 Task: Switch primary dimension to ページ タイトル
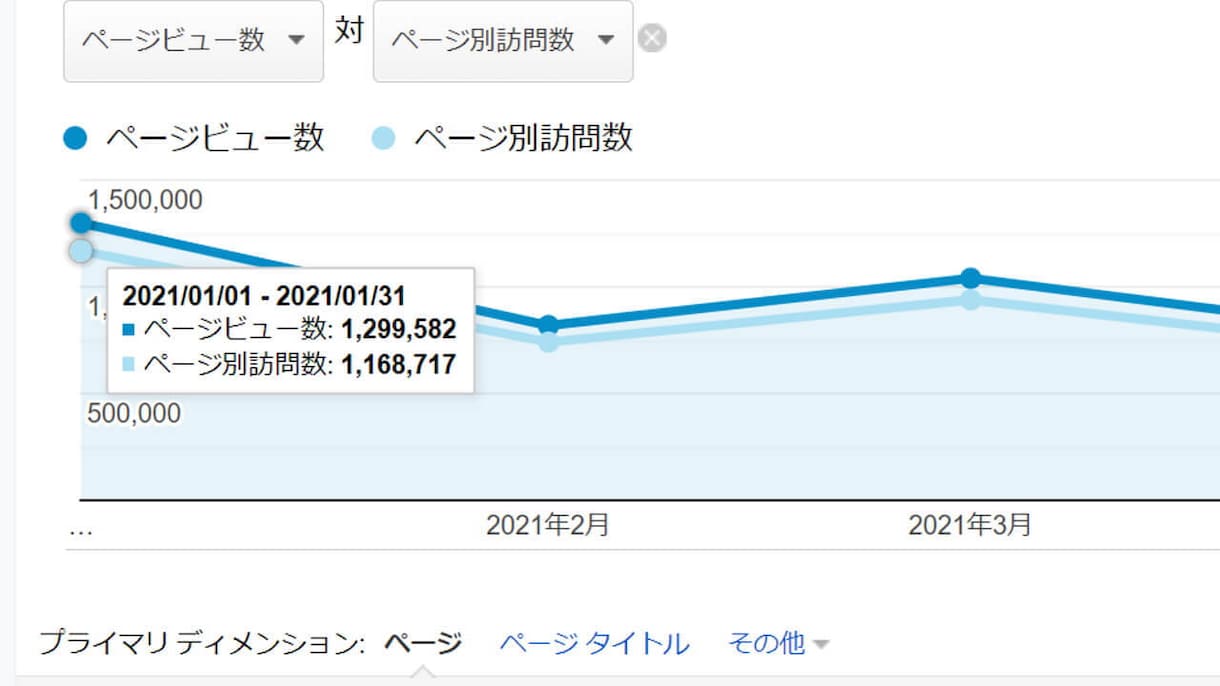[x=595, y=643]
